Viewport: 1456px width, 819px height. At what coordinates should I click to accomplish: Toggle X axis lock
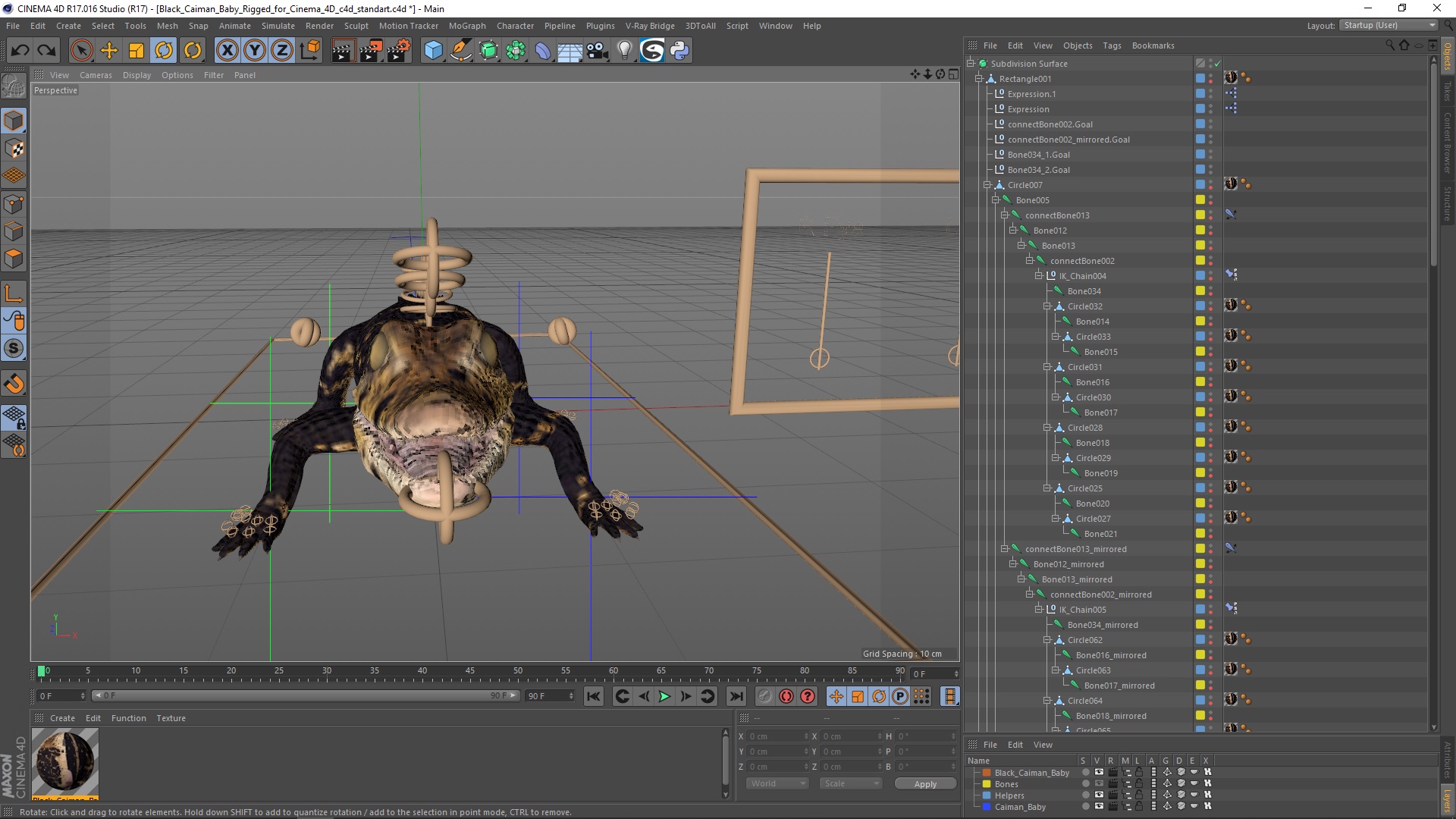[227, 51]
